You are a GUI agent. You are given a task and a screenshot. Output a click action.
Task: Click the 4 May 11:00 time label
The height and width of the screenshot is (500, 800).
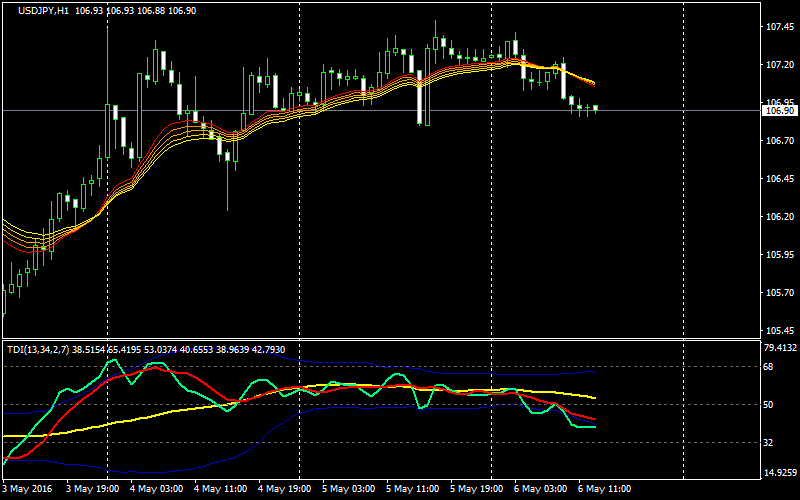[x=221, y=489]
